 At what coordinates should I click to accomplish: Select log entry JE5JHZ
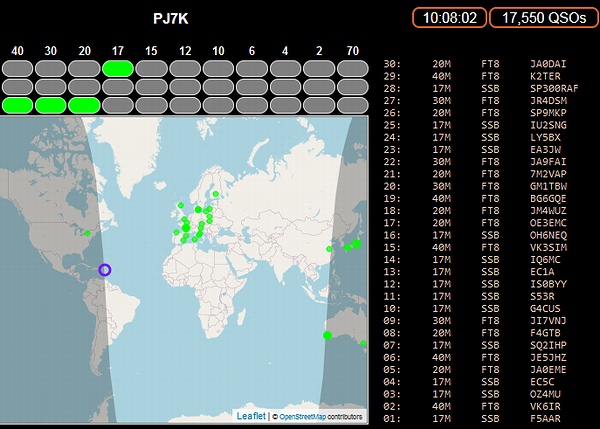[475, 357]
